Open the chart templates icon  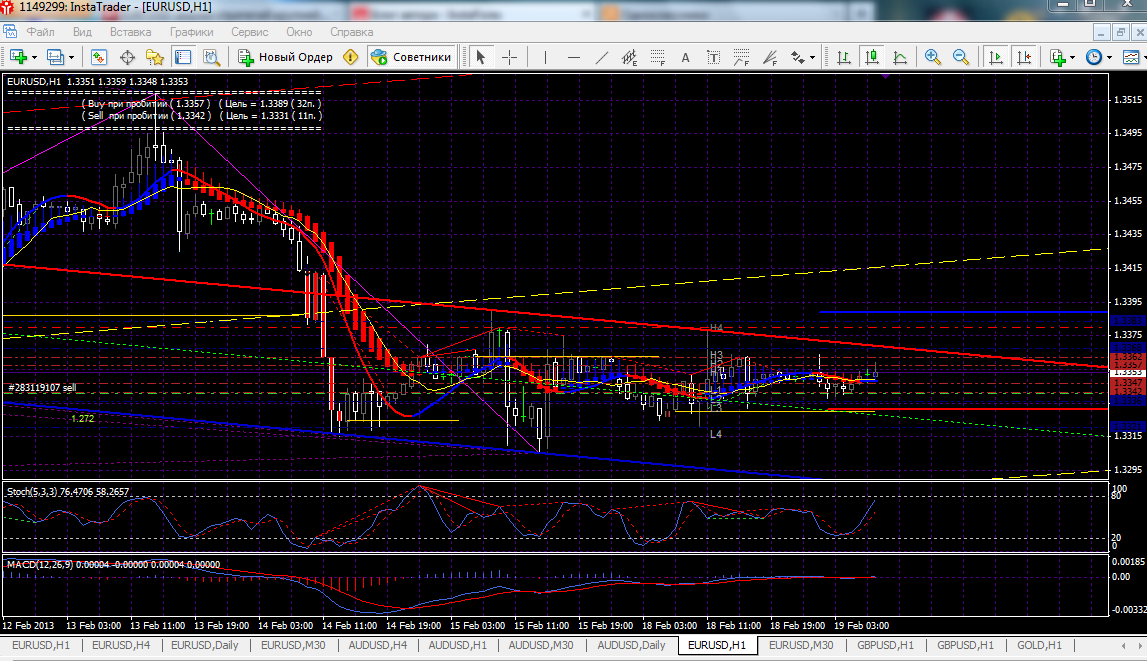pyautogui.click(x=1131, y=57)
